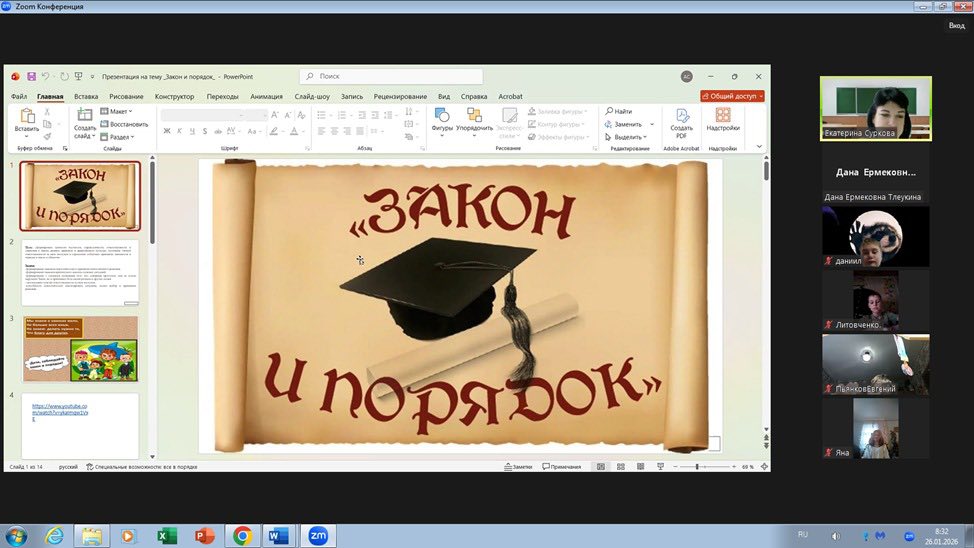Click the Создать PDF icon

pos(681,117)
